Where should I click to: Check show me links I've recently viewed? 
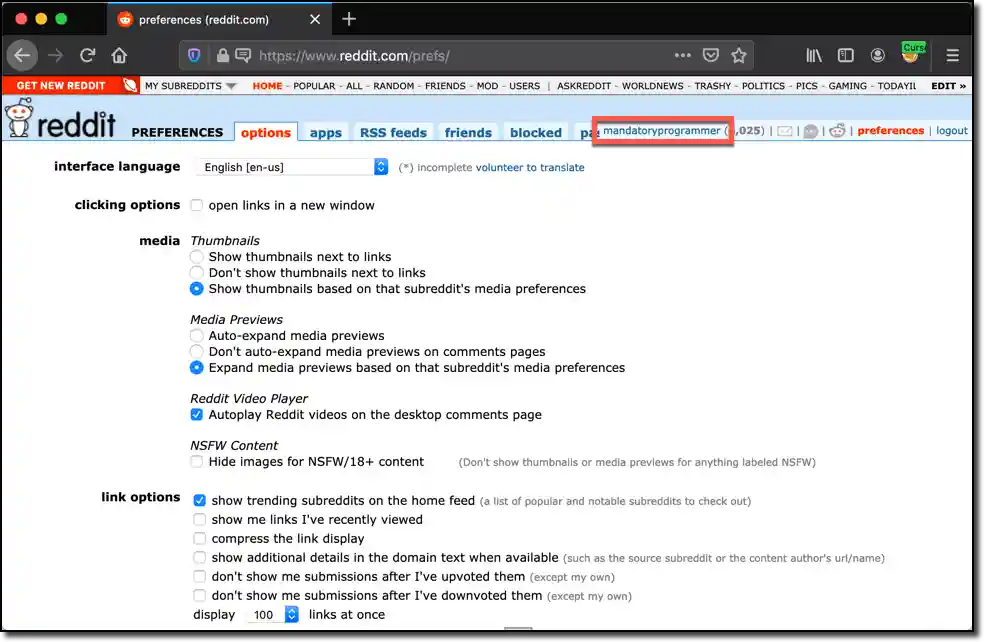200,520
